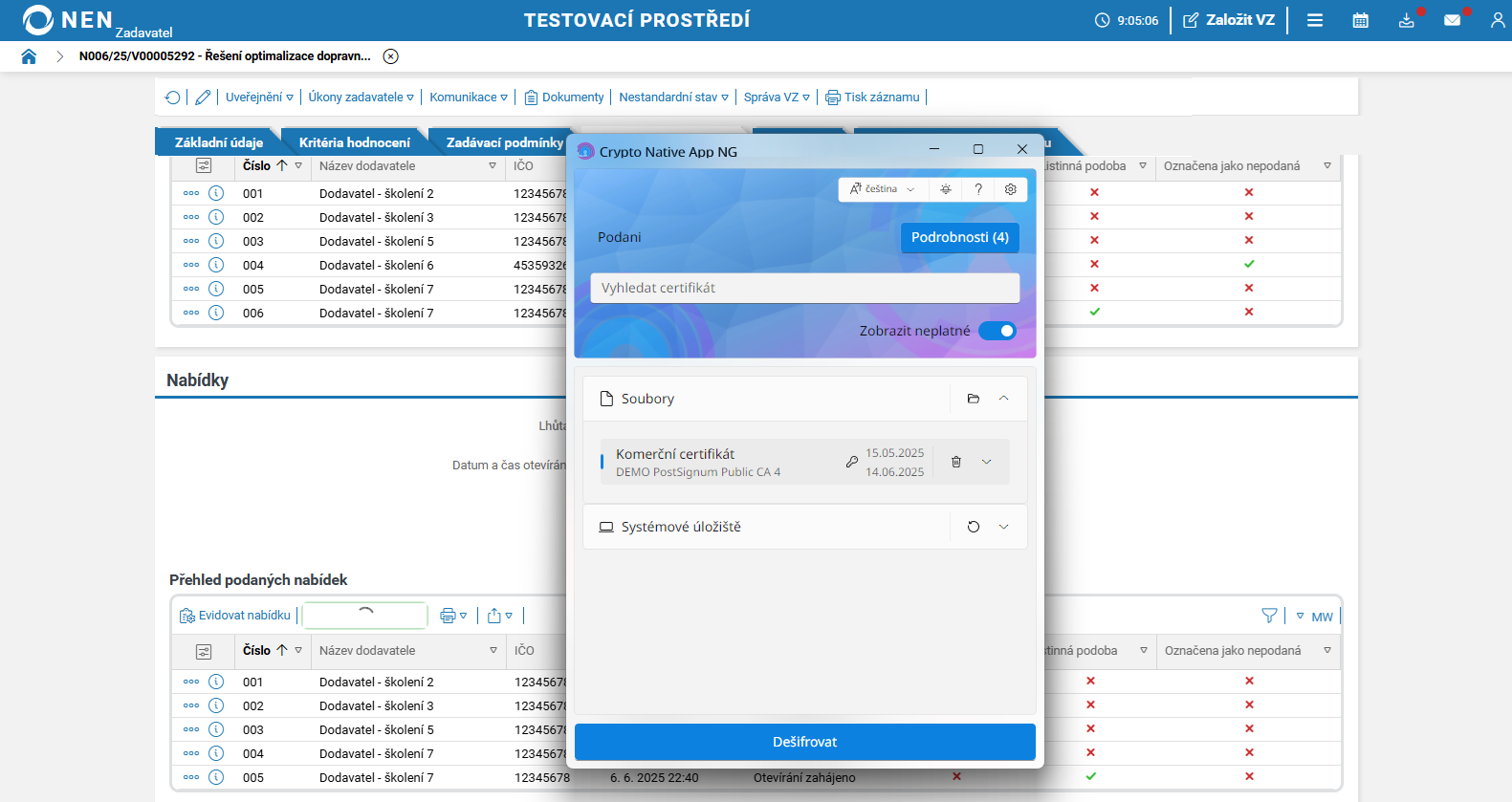The height and width of the screenshot is (802, 1512).
Task: Open row actions for upper row 004
Action: tap(191, 265)
